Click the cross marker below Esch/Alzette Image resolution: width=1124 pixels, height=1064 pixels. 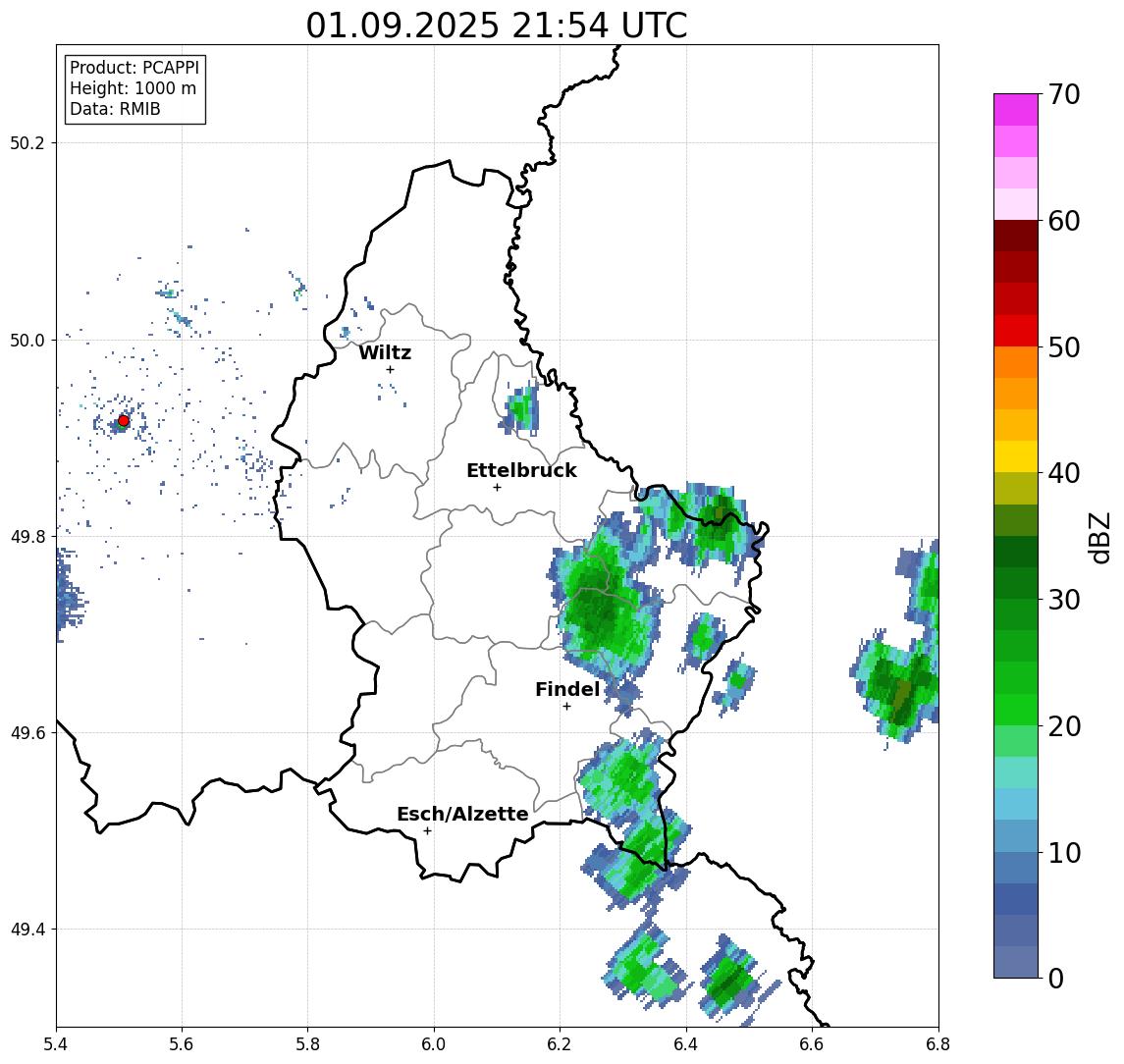point(428,831)
